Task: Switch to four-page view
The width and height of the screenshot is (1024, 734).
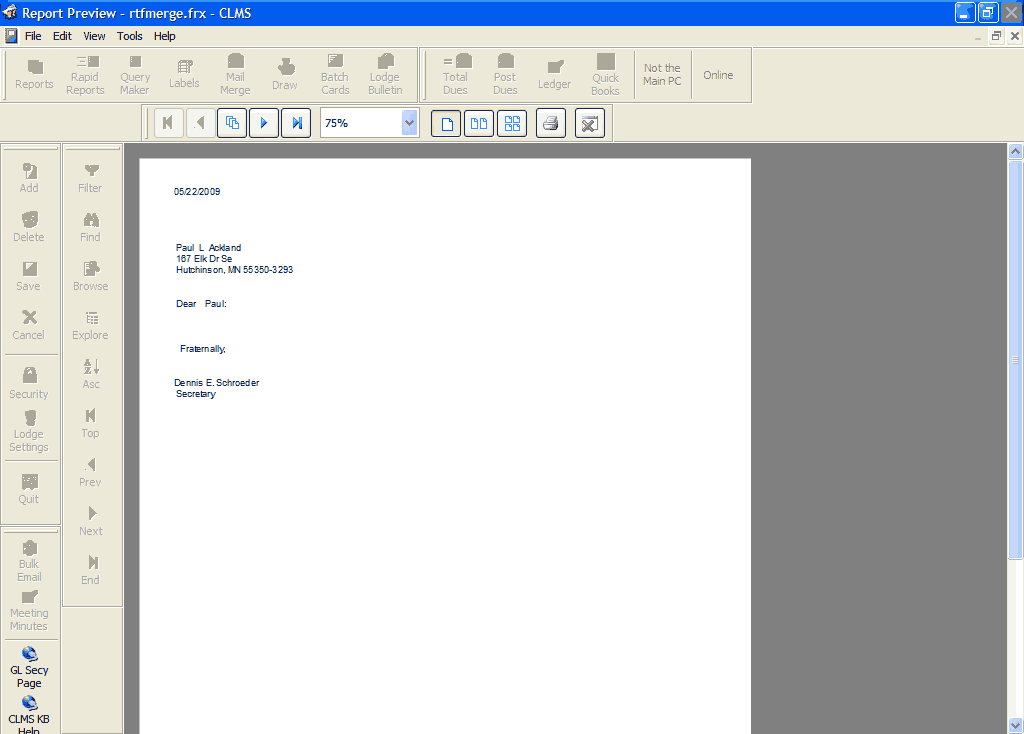Action: (x=512, y=123)
